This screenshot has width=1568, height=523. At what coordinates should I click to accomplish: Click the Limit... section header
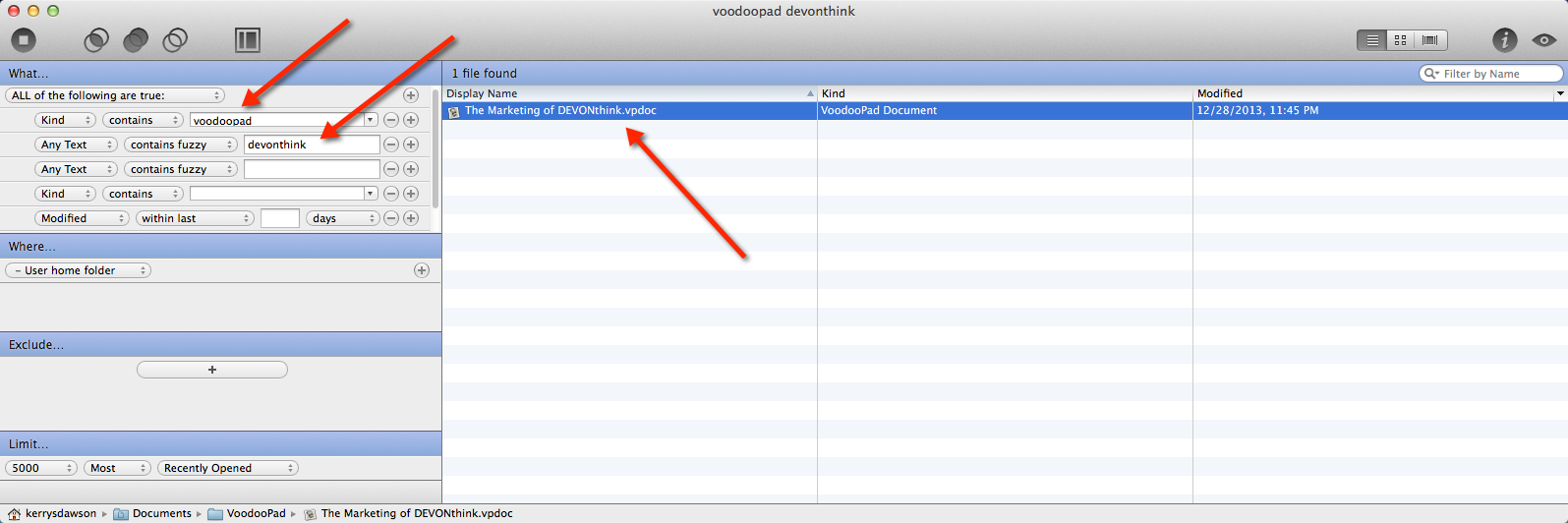(x=220, y=443)
